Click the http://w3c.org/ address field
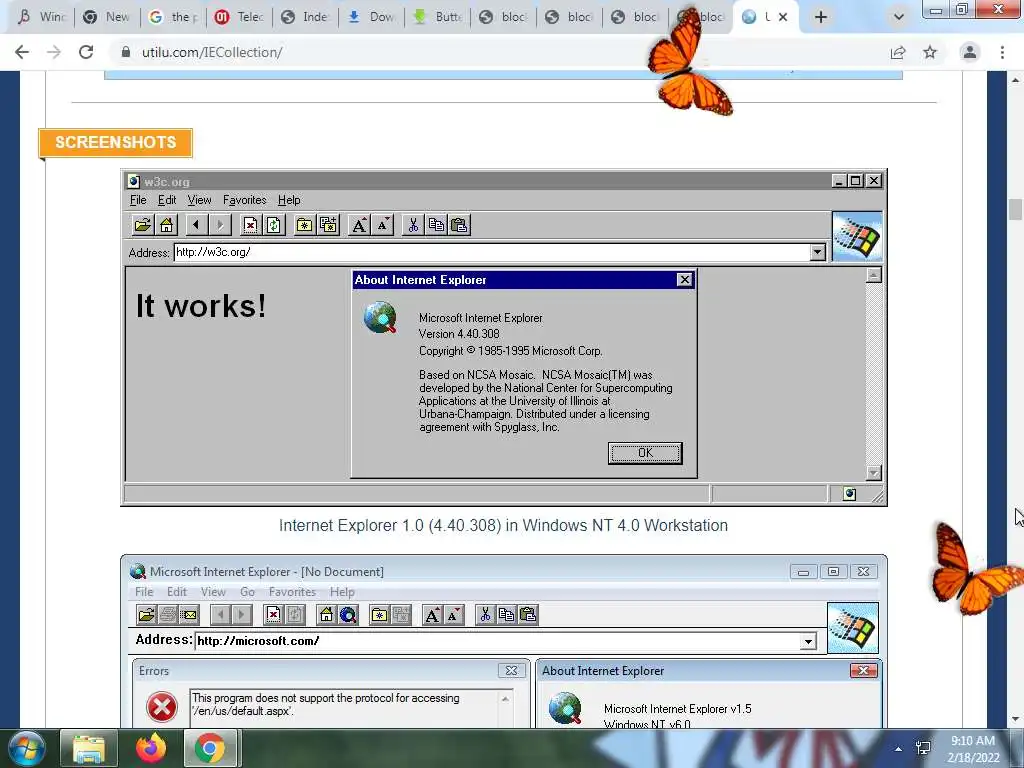The height and width of the screenshot is (768, 1024). point(492,252)
